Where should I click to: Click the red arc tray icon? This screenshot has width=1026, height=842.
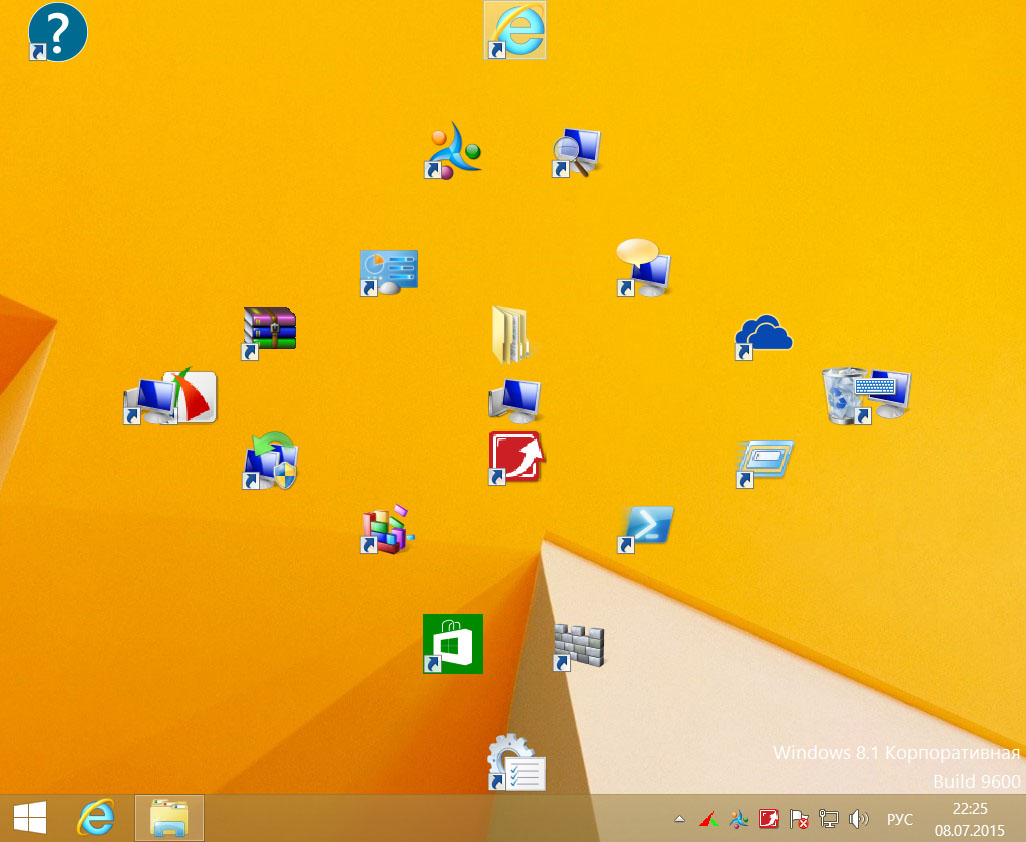(x=709, y=818)
